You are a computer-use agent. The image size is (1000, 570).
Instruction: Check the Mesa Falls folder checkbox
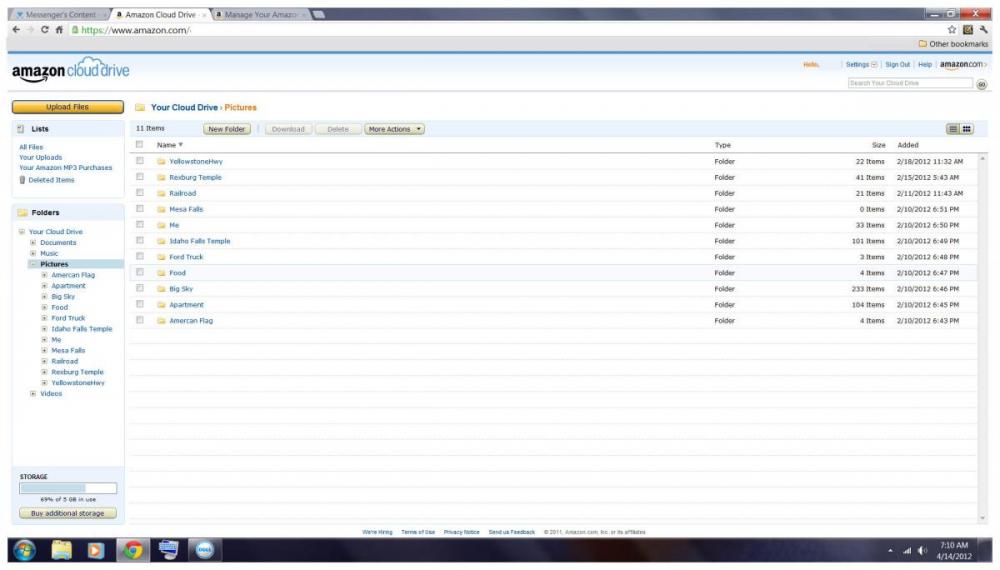140,209
